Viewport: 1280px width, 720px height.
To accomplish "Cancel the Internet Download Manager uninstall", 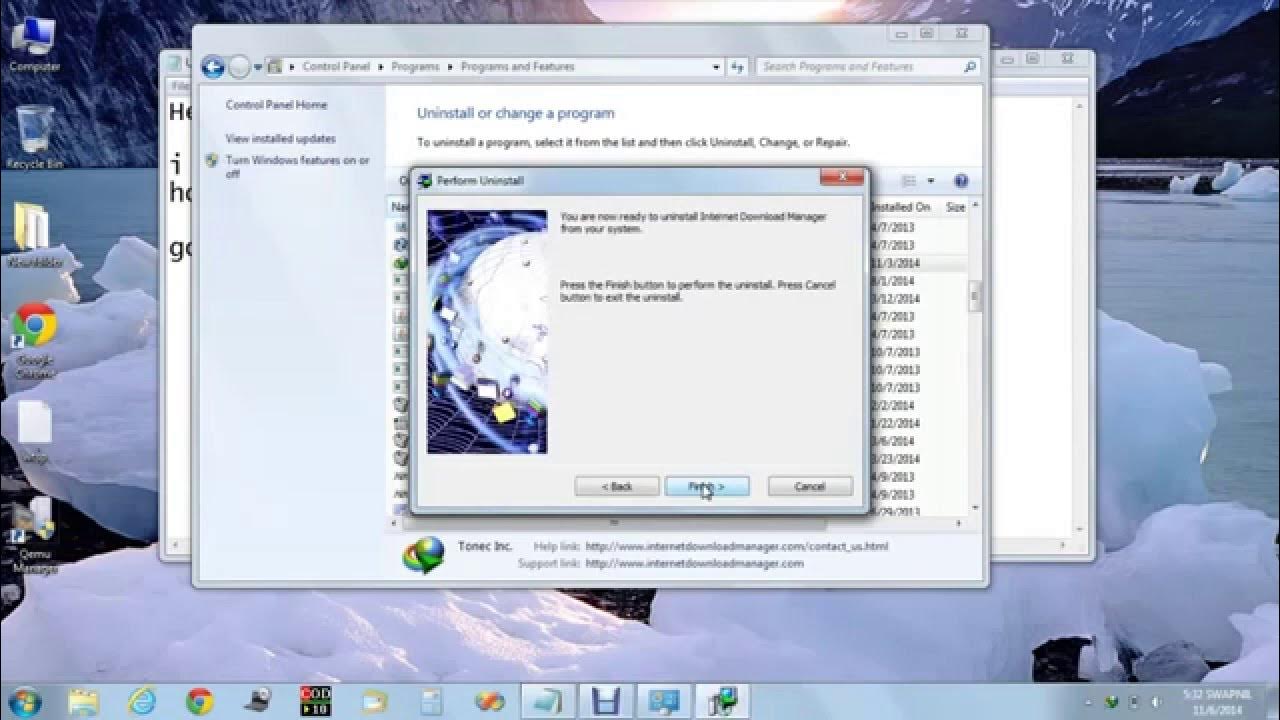I will click(810, 486).
